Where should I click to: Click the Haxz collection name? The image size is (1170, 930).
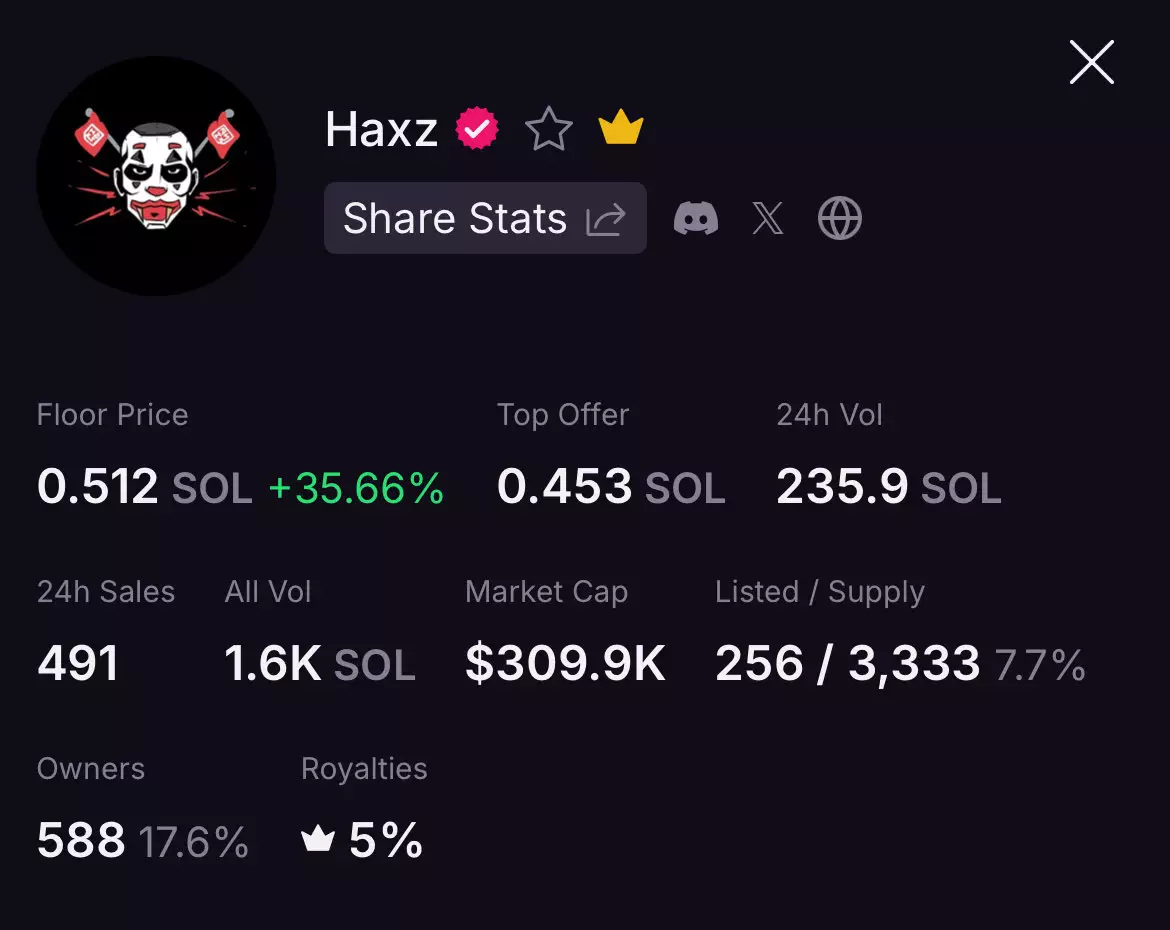pyautogui.click(x=381, y=130)
